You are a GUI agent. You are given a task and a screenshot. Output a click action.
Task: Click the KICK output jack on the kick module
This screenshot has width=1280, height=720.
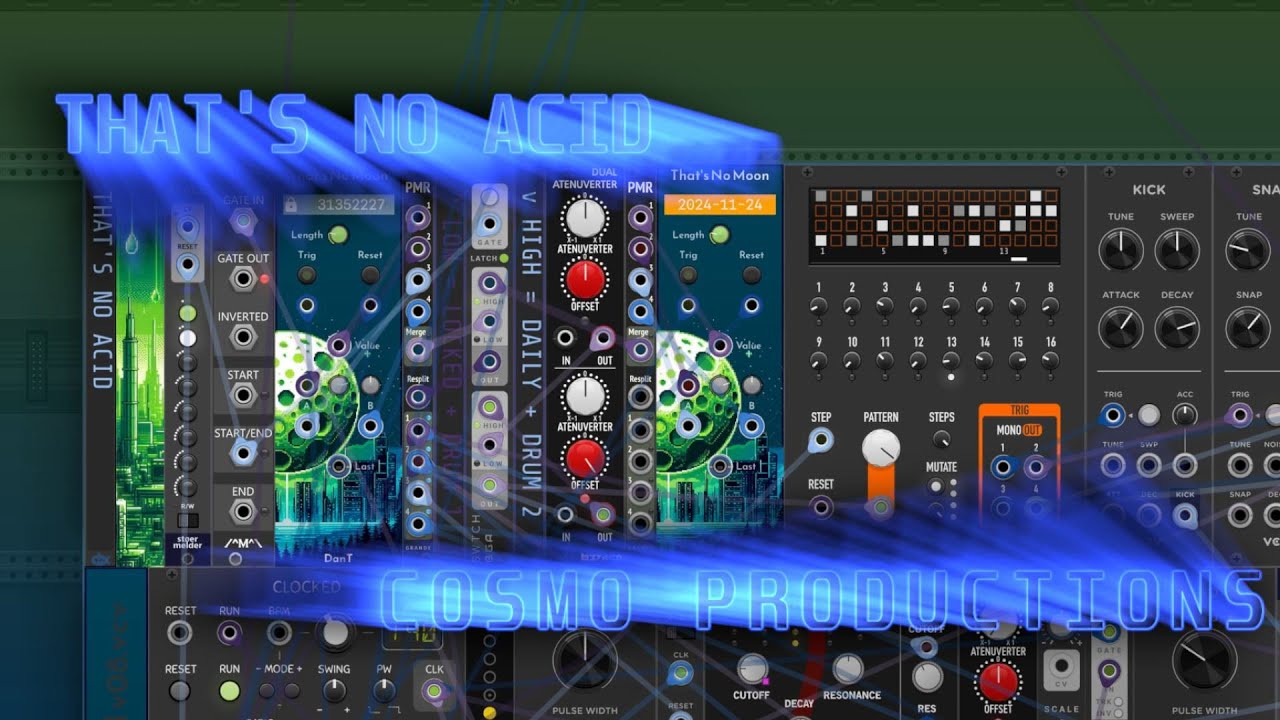click(x=1185, y=515)
